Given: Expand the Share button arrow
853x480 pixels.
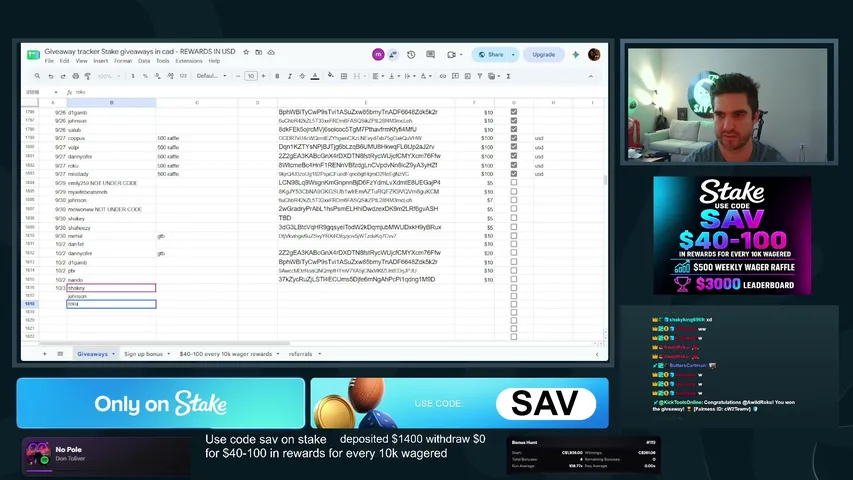Looking at the screenshot, I should point(513,54).
